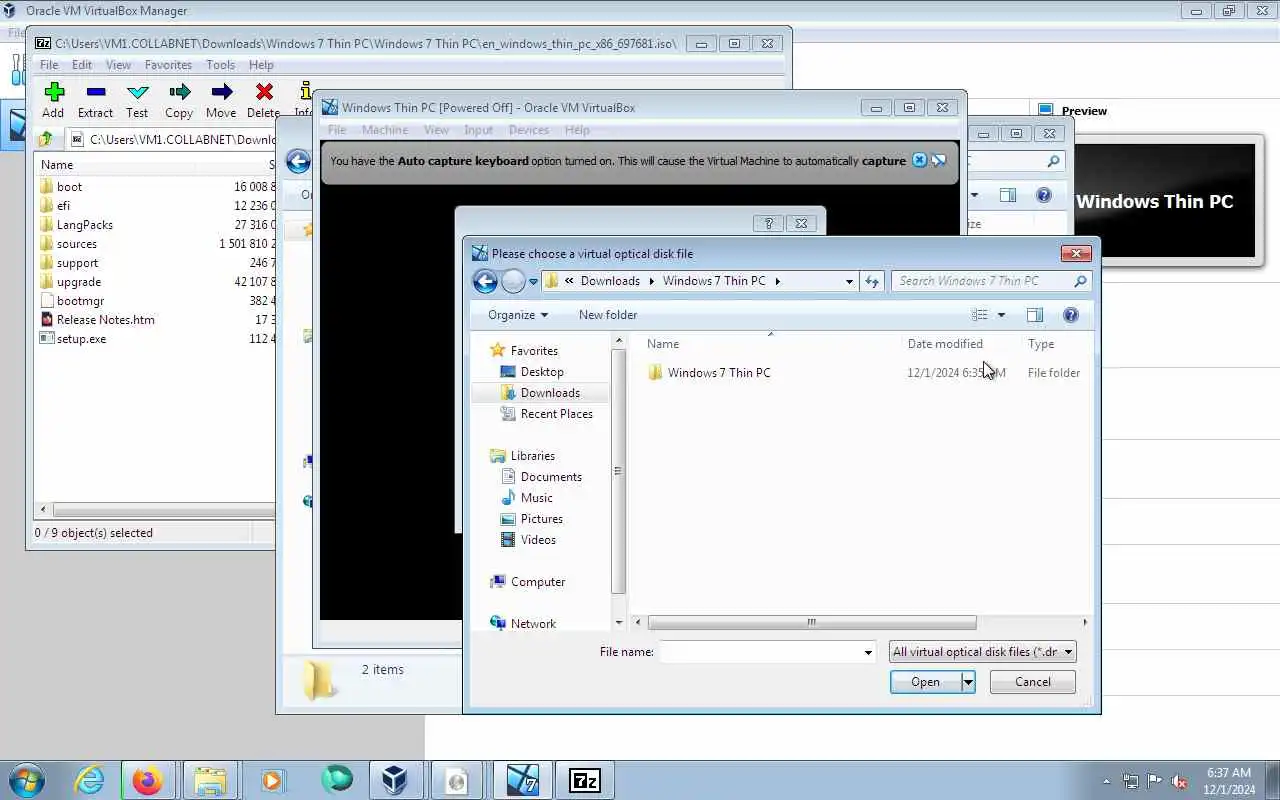The image size is (1280, 800).
Task: Click the 7-Zip Delete toolbar icon
Action: [264, 92]
